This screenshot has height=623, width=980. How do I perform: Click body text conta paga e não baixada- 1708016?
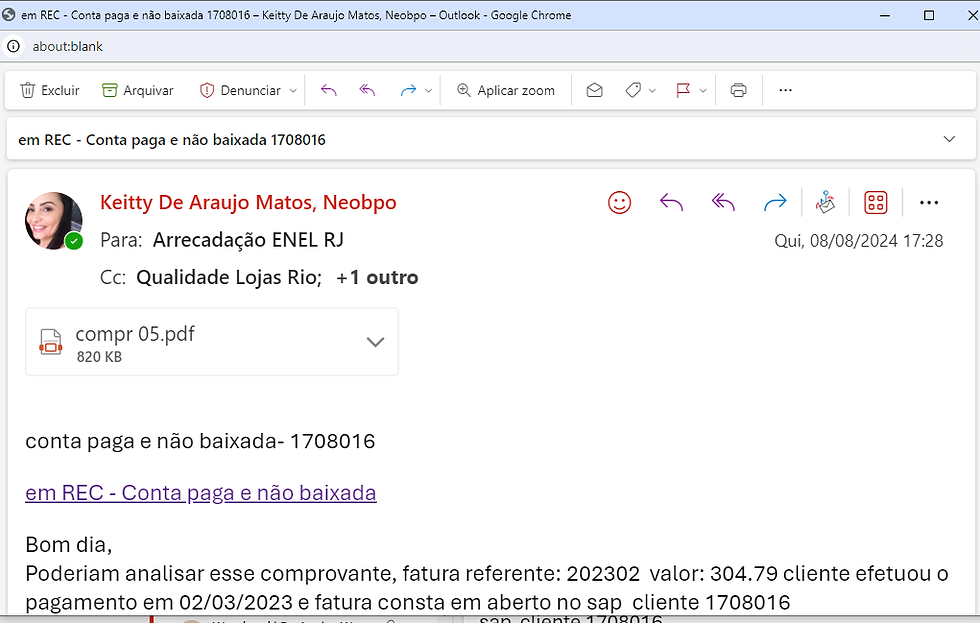[x=200, y=441]
